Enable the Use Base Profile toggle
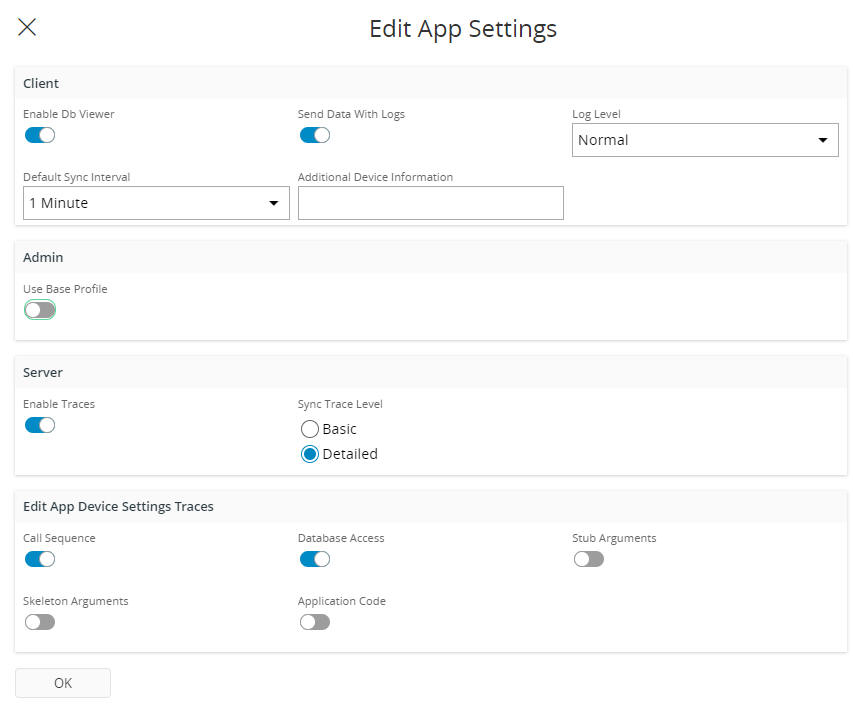The image size is (853, 707). click(40, 310)
